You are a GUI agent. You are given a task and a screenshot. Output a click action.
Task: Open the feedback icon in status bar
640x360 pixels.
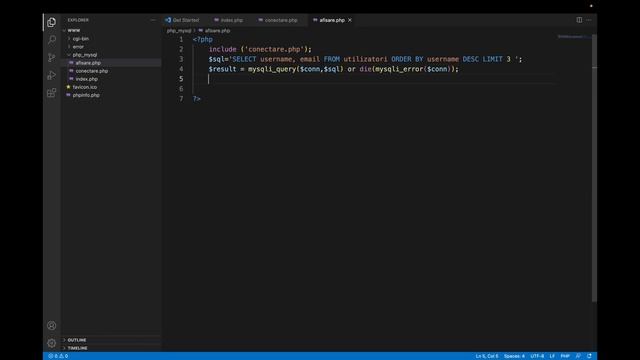578,356
